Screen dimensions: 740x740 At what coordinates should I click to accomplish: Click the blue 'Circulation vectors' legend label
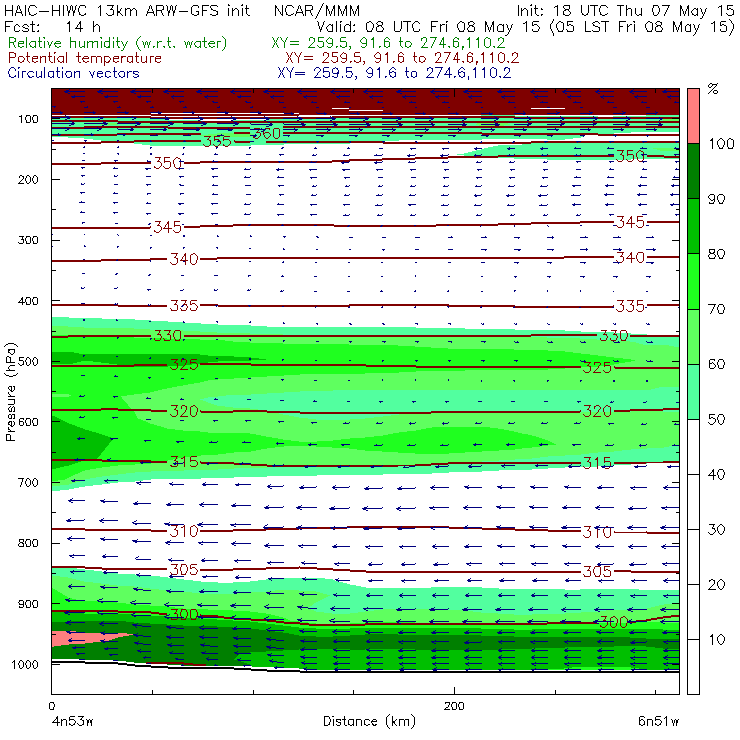(x=73, y=73)
